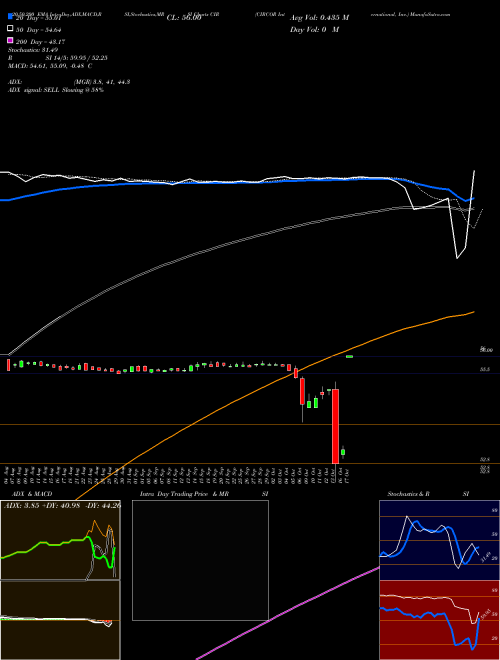The image size is (500, 660).
Task: Click the 52.8 price axis label
Action: [485, 459]
